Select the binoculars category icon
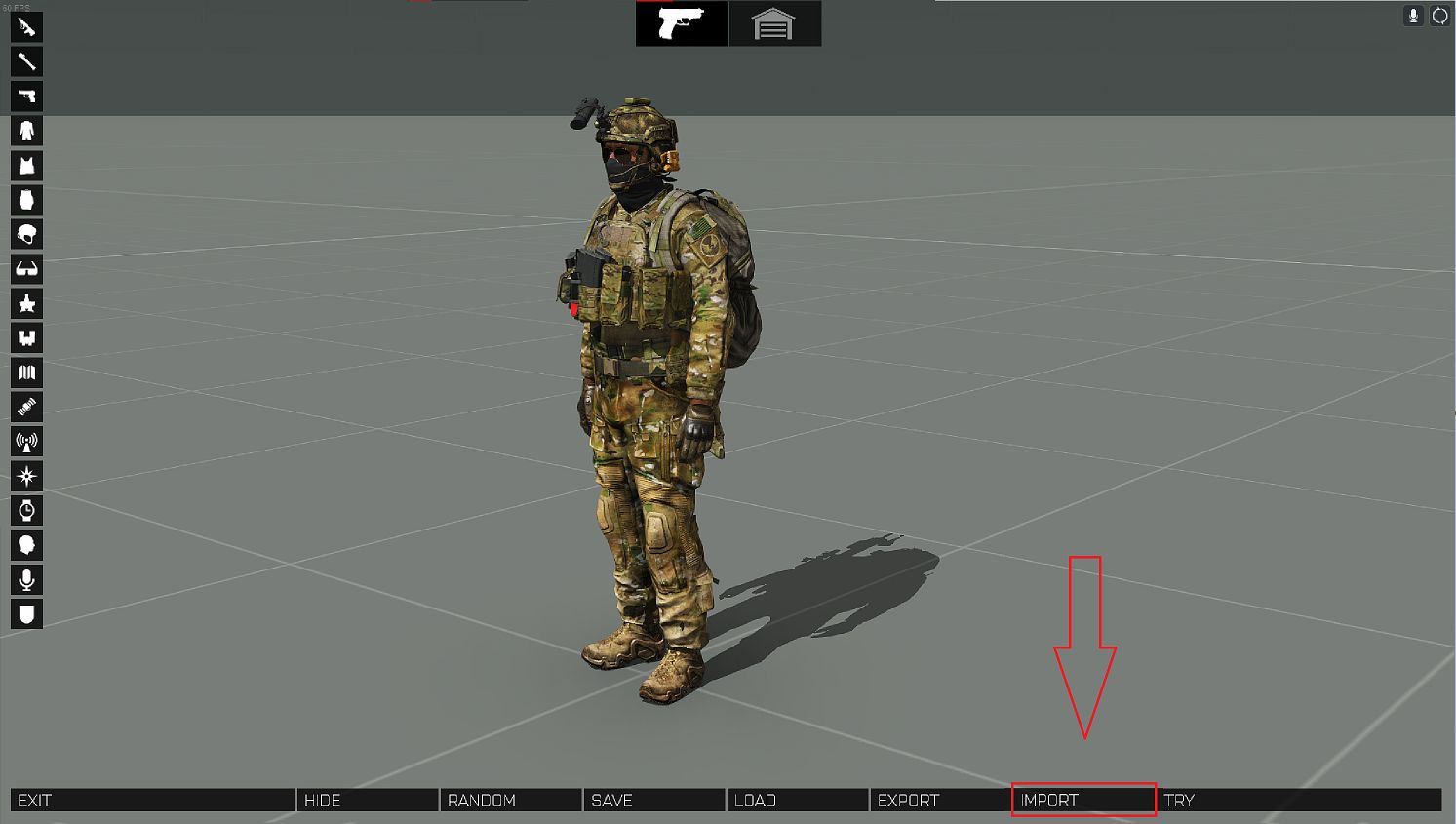Image resolution: width=1456 pixels, height=824 pixels. click(x=26, y=338)
